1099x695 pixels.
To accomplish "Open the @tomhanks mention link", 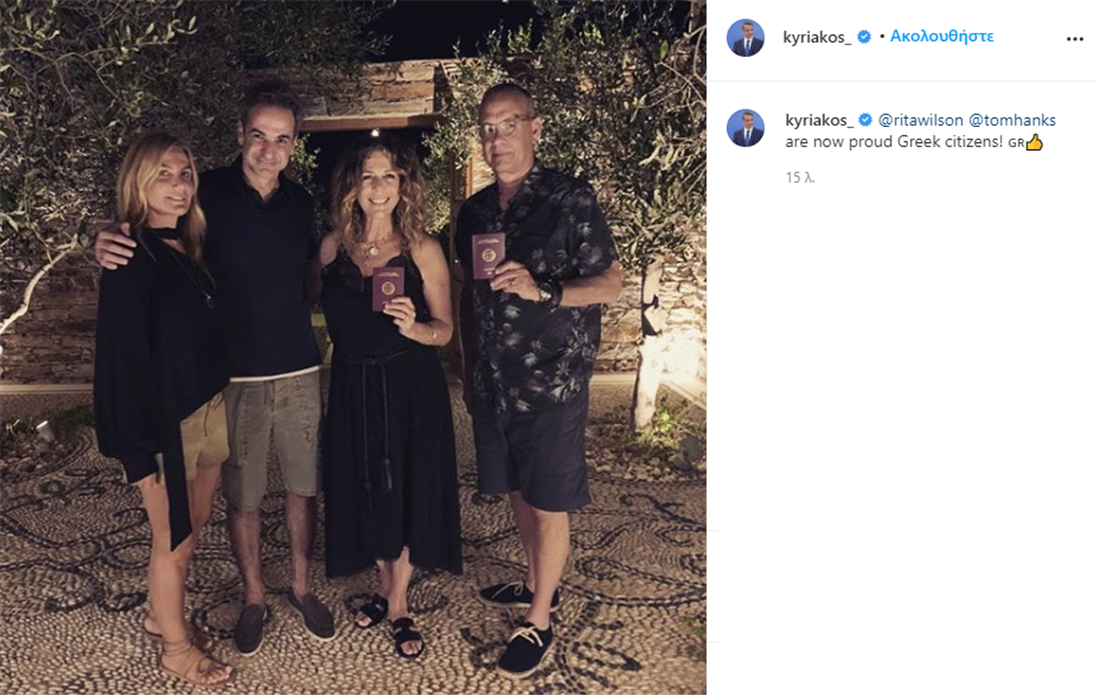I will pyautogui.click(x=1012, y=121).
